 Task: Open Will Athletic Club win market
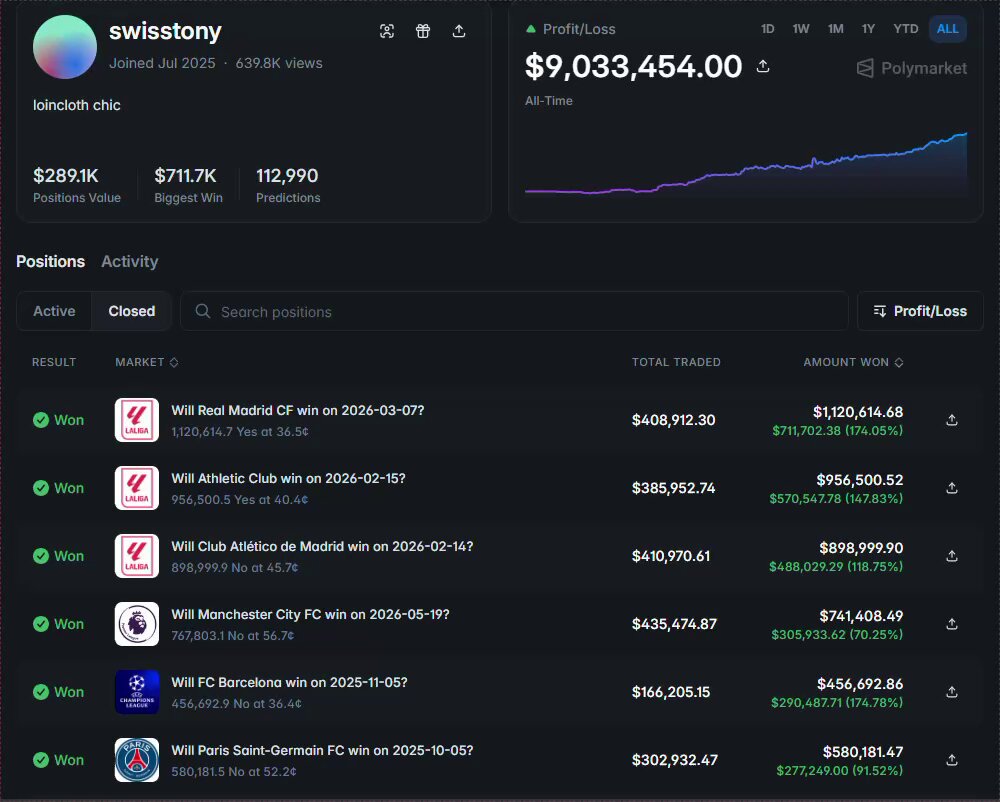[x=288, y=479]
